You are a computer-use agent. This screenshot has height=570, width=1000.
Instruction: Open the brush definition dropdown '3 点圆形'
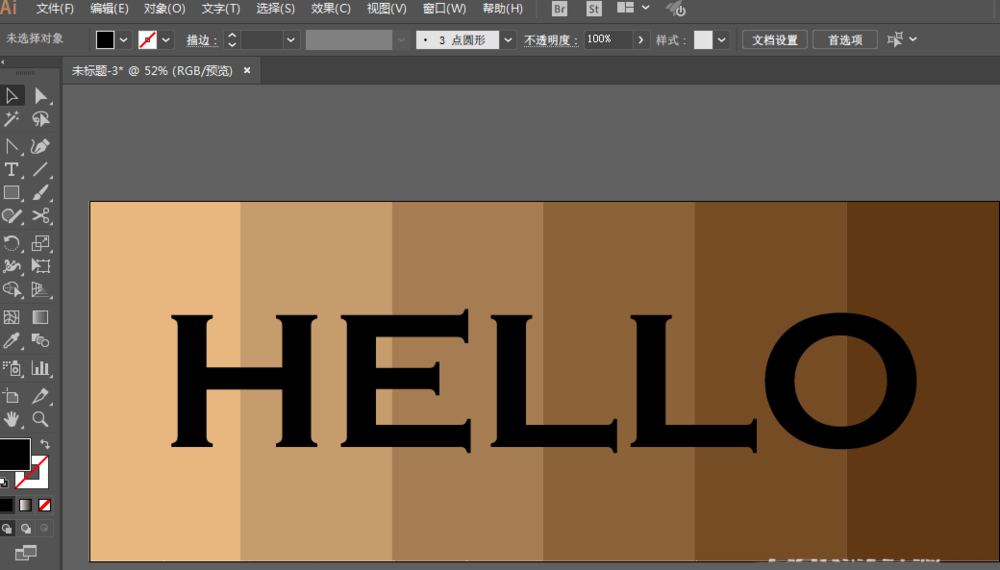pos(508,40)
